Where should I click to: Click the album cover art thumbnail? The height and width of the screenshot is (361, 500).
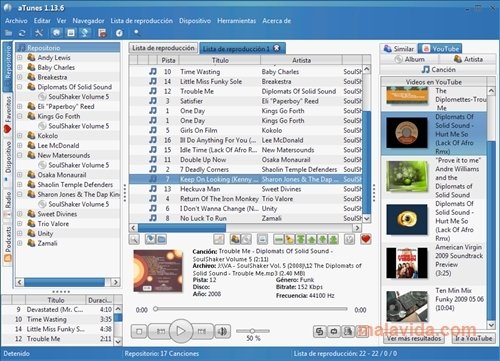click(x=158, y=271)
